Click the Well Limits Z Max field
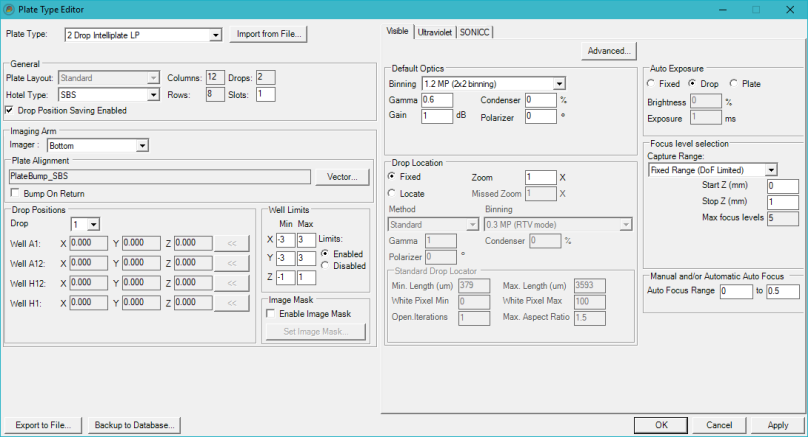This screenshot has width=808, height=437. point(306,277)
